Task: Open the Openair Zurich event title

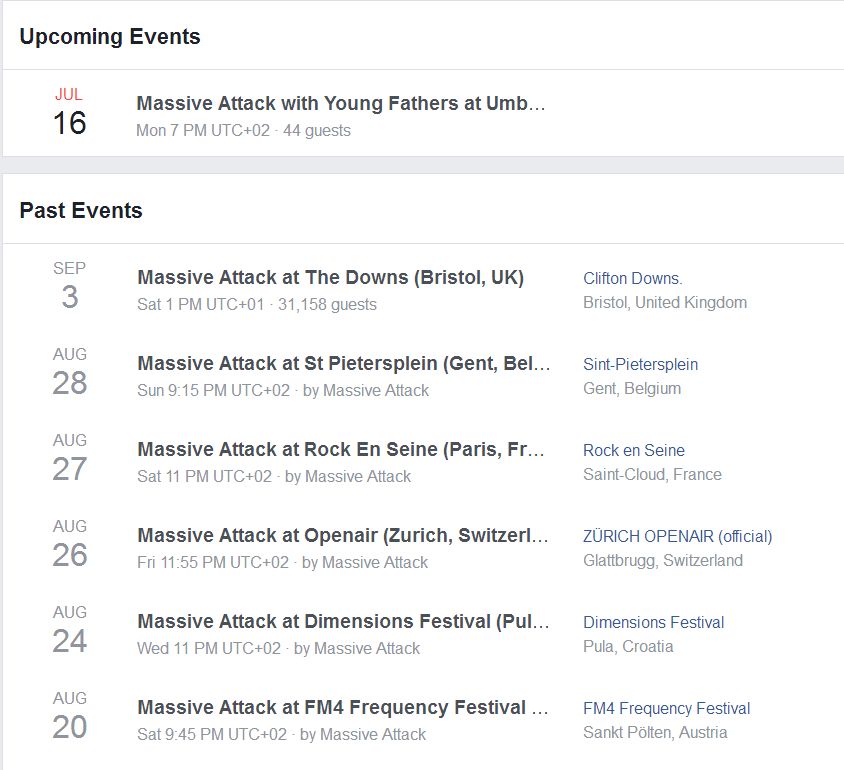Action: (x=343, y=535)
